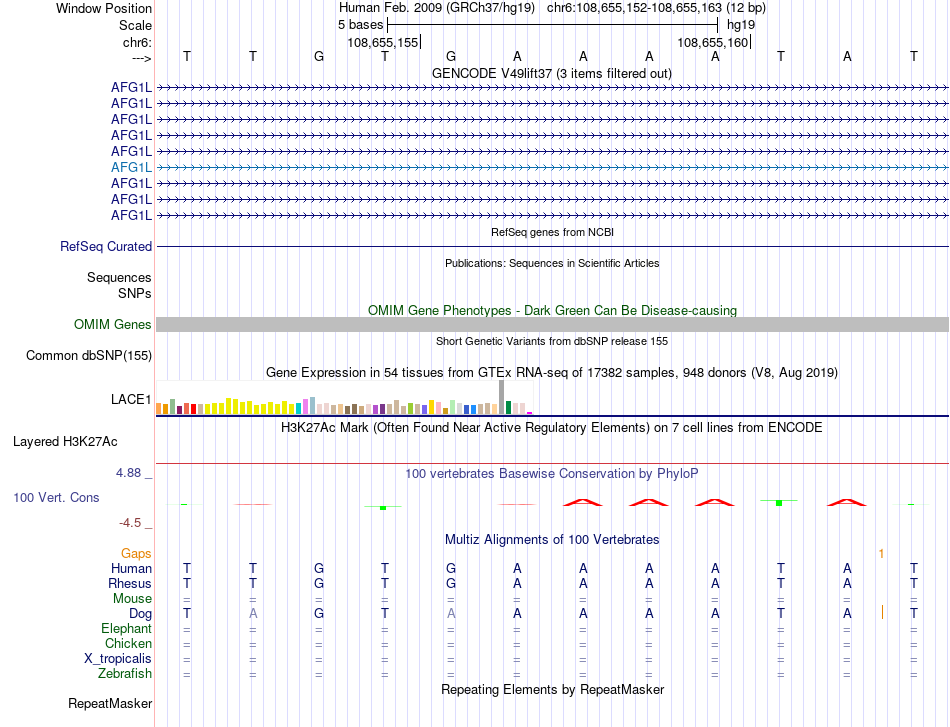
Task: Select the OMIM Genes track label
Action: (x=112, y=325)
